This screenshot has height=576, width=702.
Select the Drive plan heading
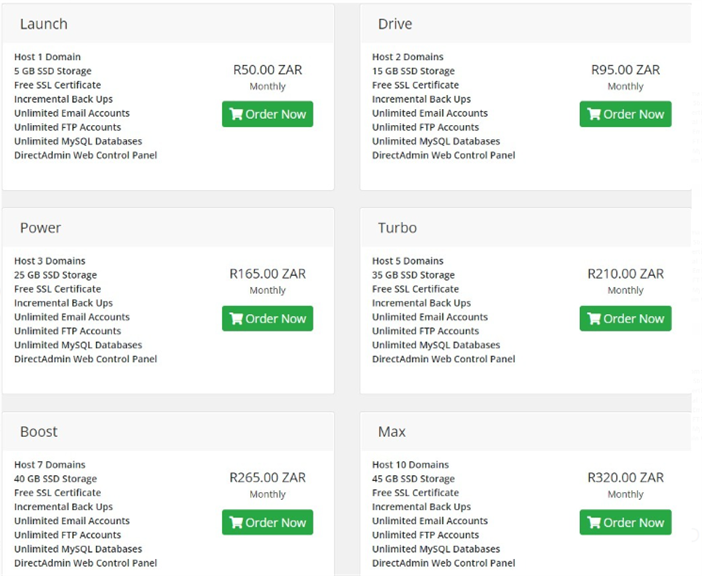tap(395, 24)
